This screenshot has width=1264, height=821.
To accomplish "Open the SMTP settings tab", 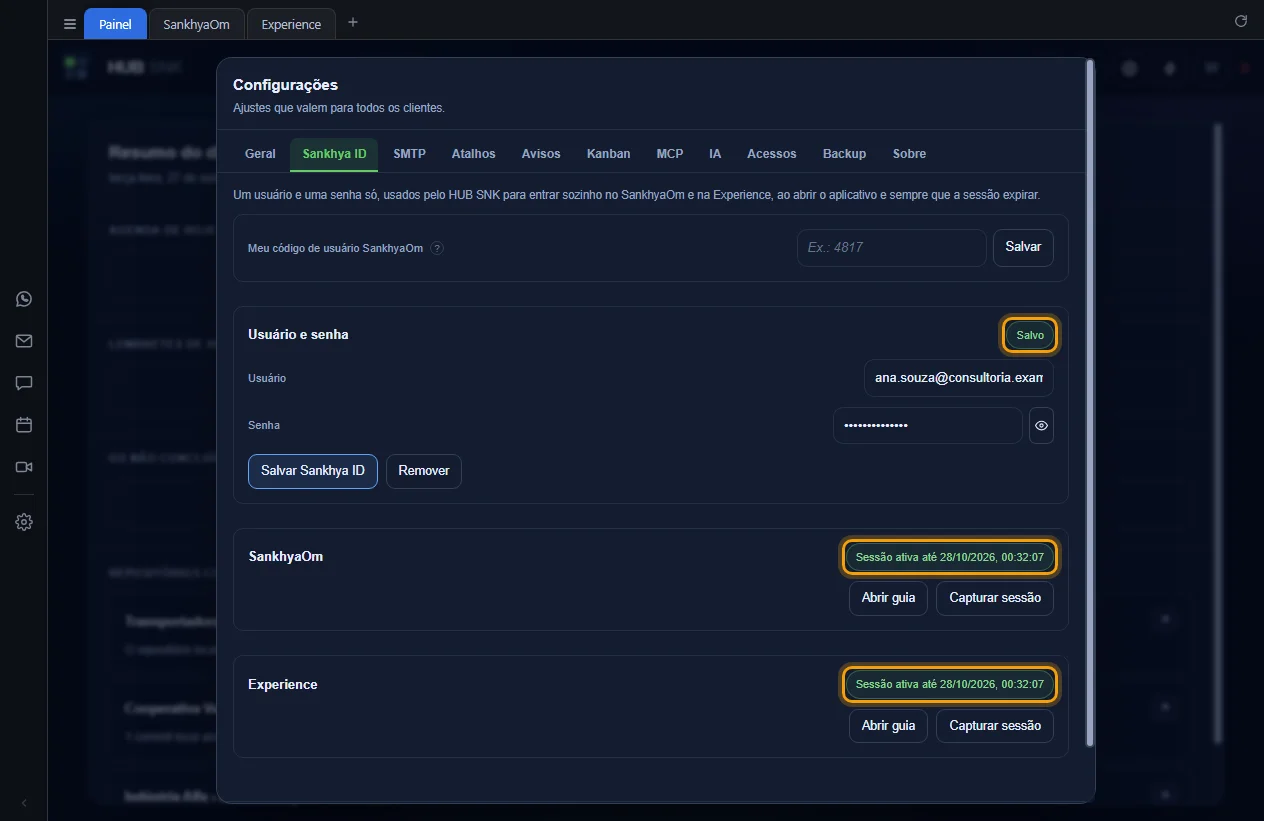I will coord(409,154).
